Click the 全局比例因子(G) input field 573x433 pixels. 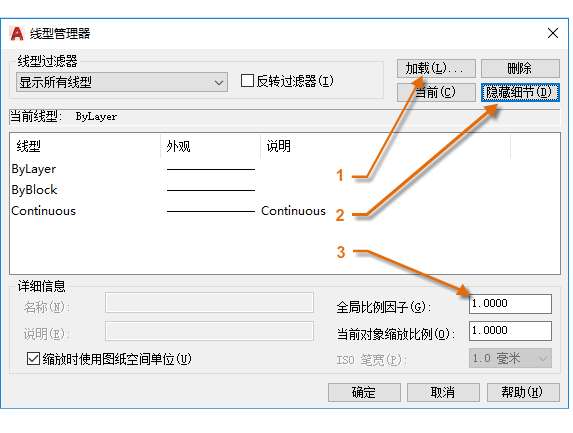pyautogui.click(x=510, y=304)
